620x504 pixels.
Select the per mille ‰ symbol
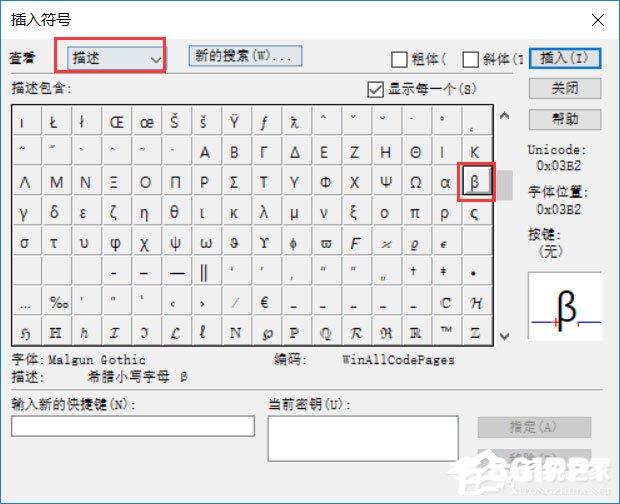[59, 303]
